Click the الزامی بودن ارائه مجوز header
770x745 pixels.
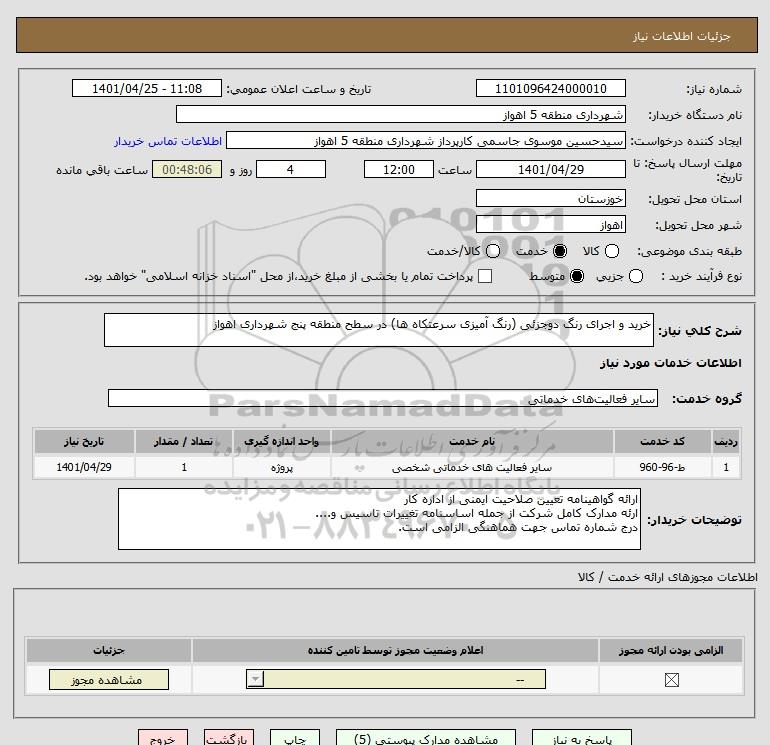pos(671,650)
